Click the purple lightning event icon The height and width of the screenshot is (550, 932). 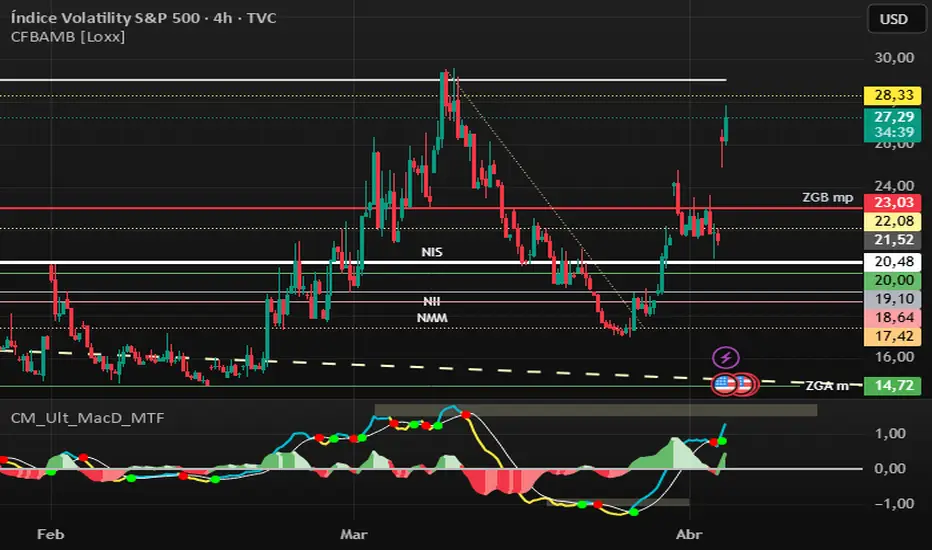[726, 358]
